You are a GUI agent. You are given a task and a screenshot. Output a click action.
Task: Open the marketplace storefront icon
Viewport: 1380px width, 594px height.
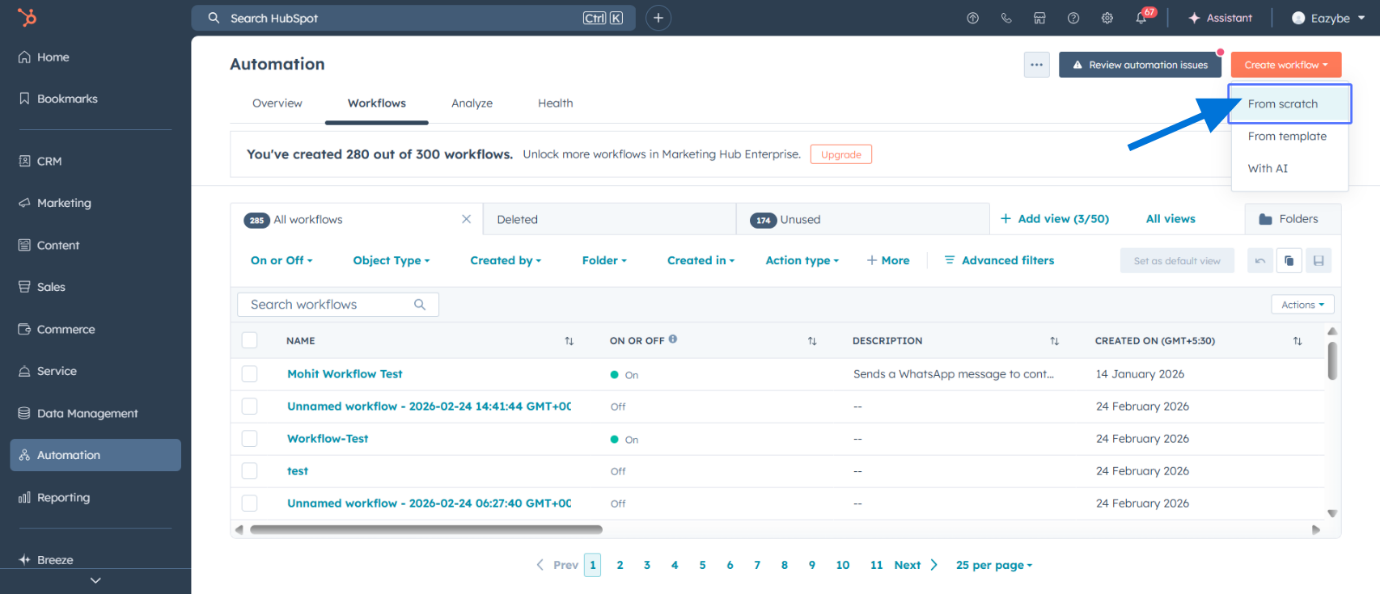(x=1040, y=18)
